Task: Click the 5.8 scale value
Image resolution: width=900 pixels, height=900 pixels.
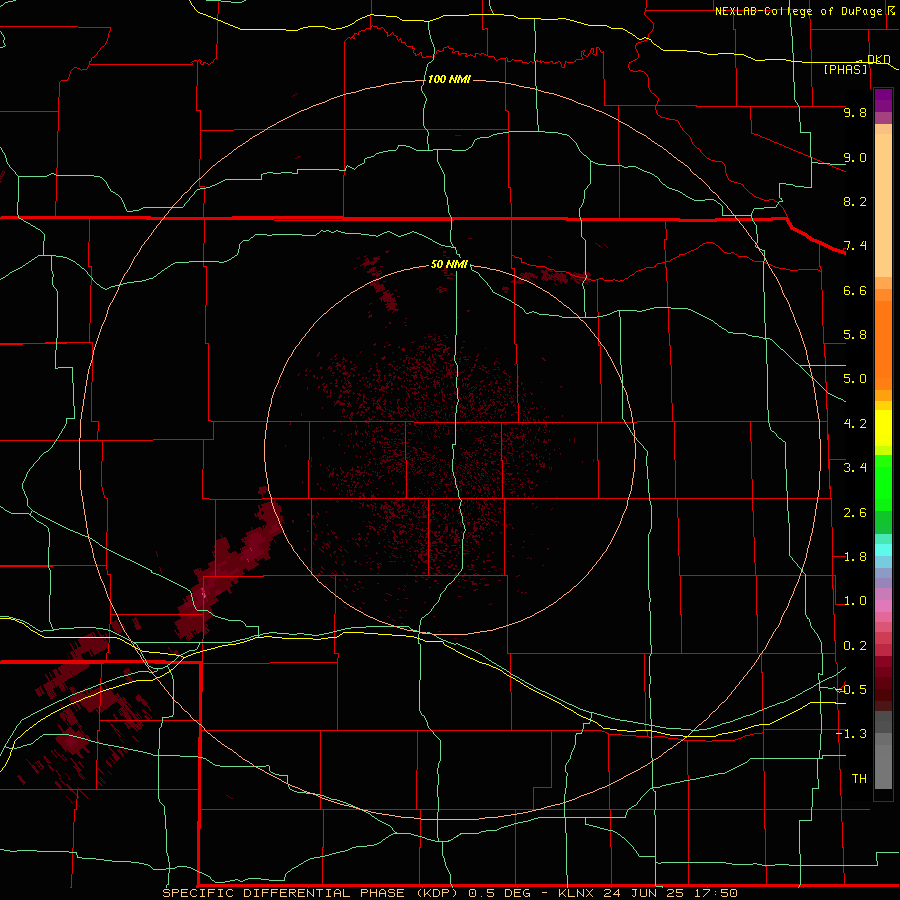Action: (855, 335)
